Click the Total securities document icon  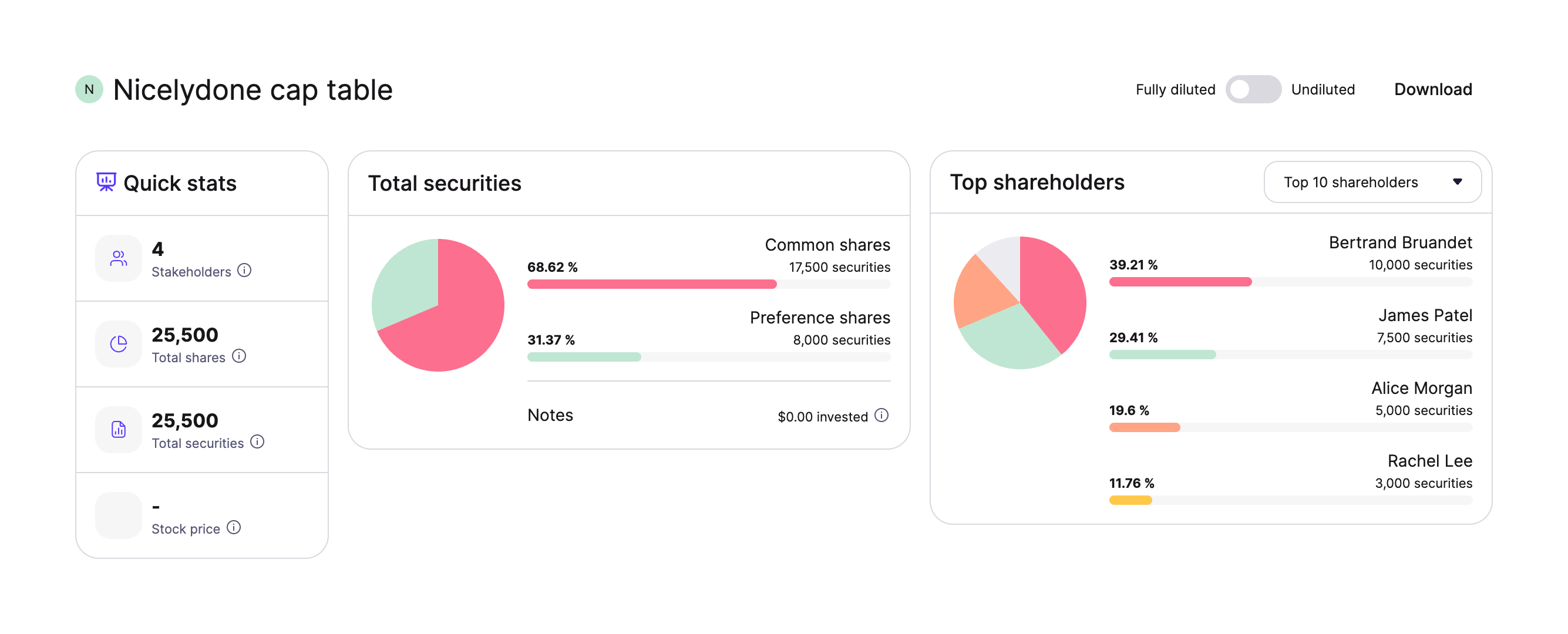coord(119,430)
